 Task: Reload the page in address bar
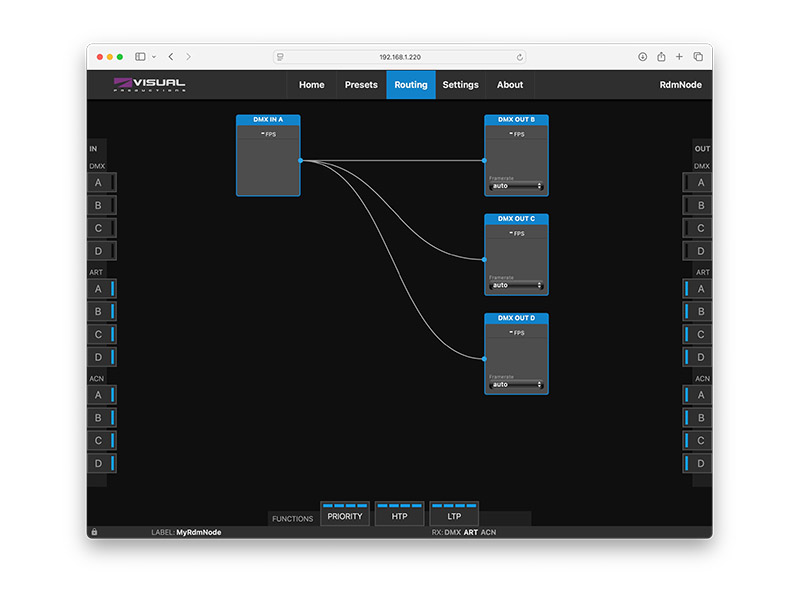point(519,57)
